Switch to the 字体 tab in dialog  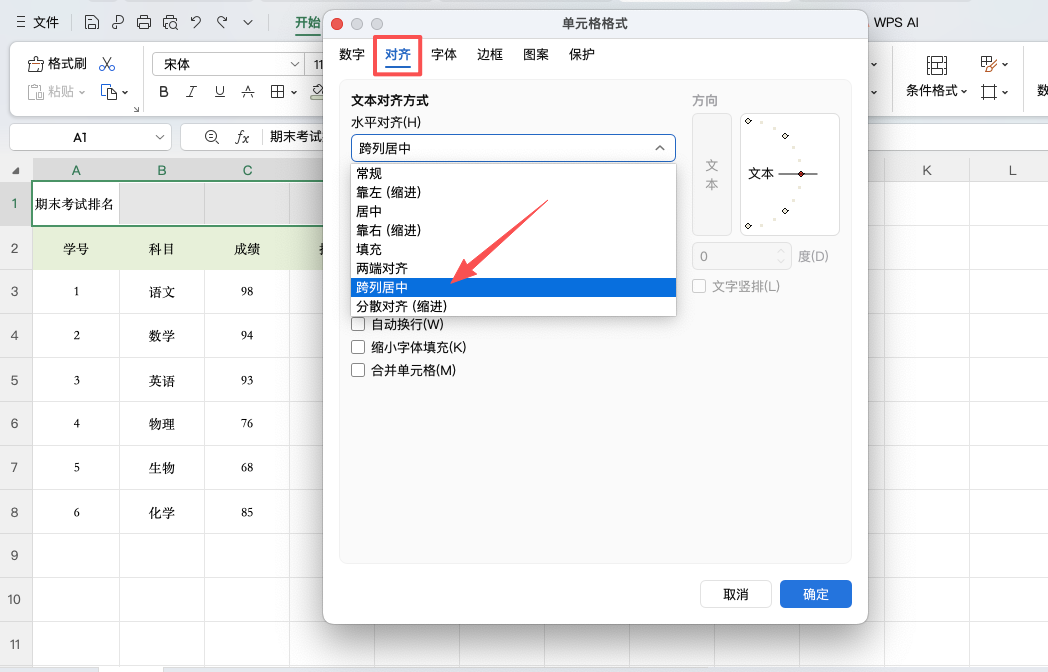point(444,55)
